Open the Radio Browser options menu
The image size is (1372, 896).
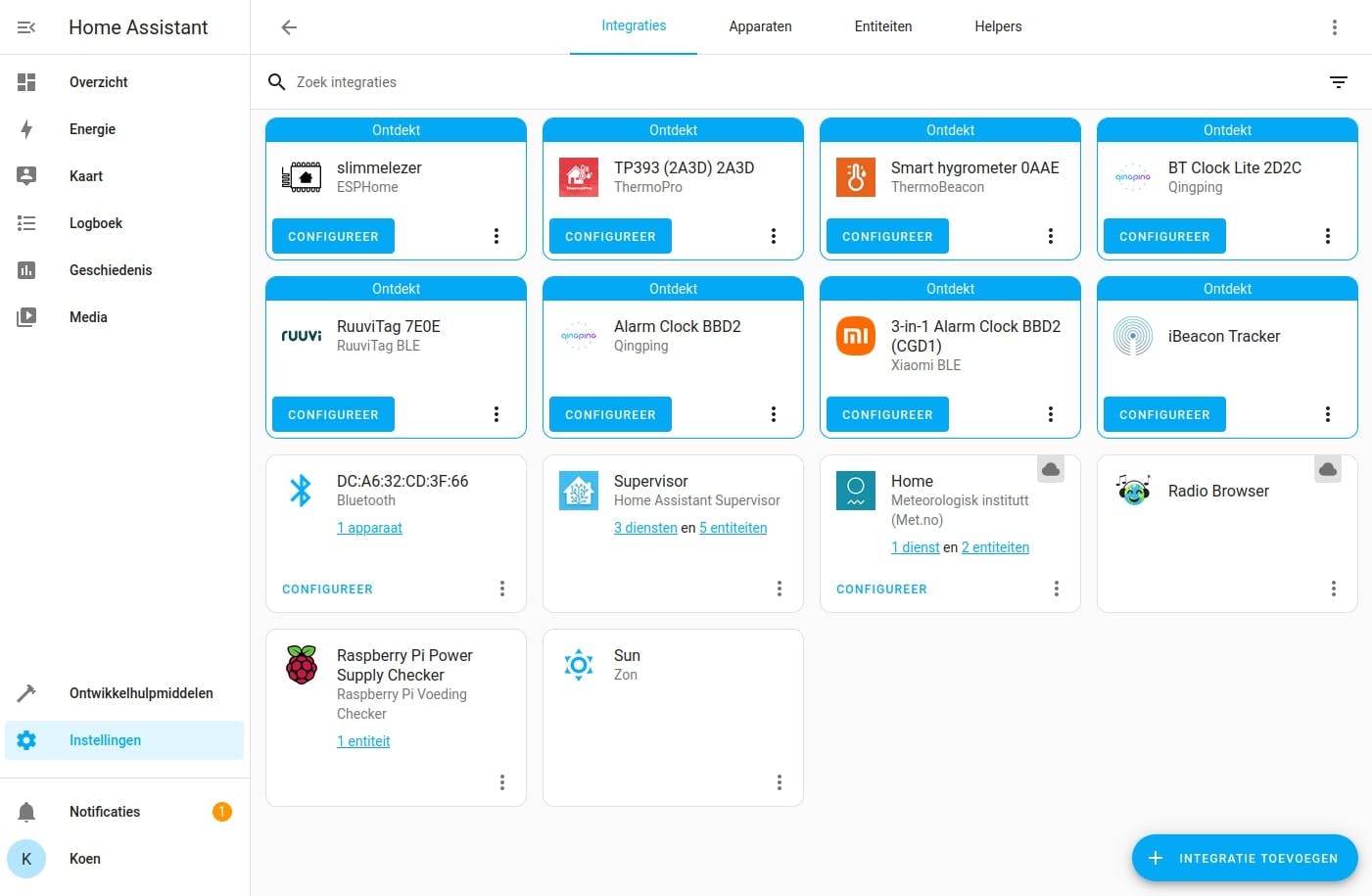(x=1334, y=589)
